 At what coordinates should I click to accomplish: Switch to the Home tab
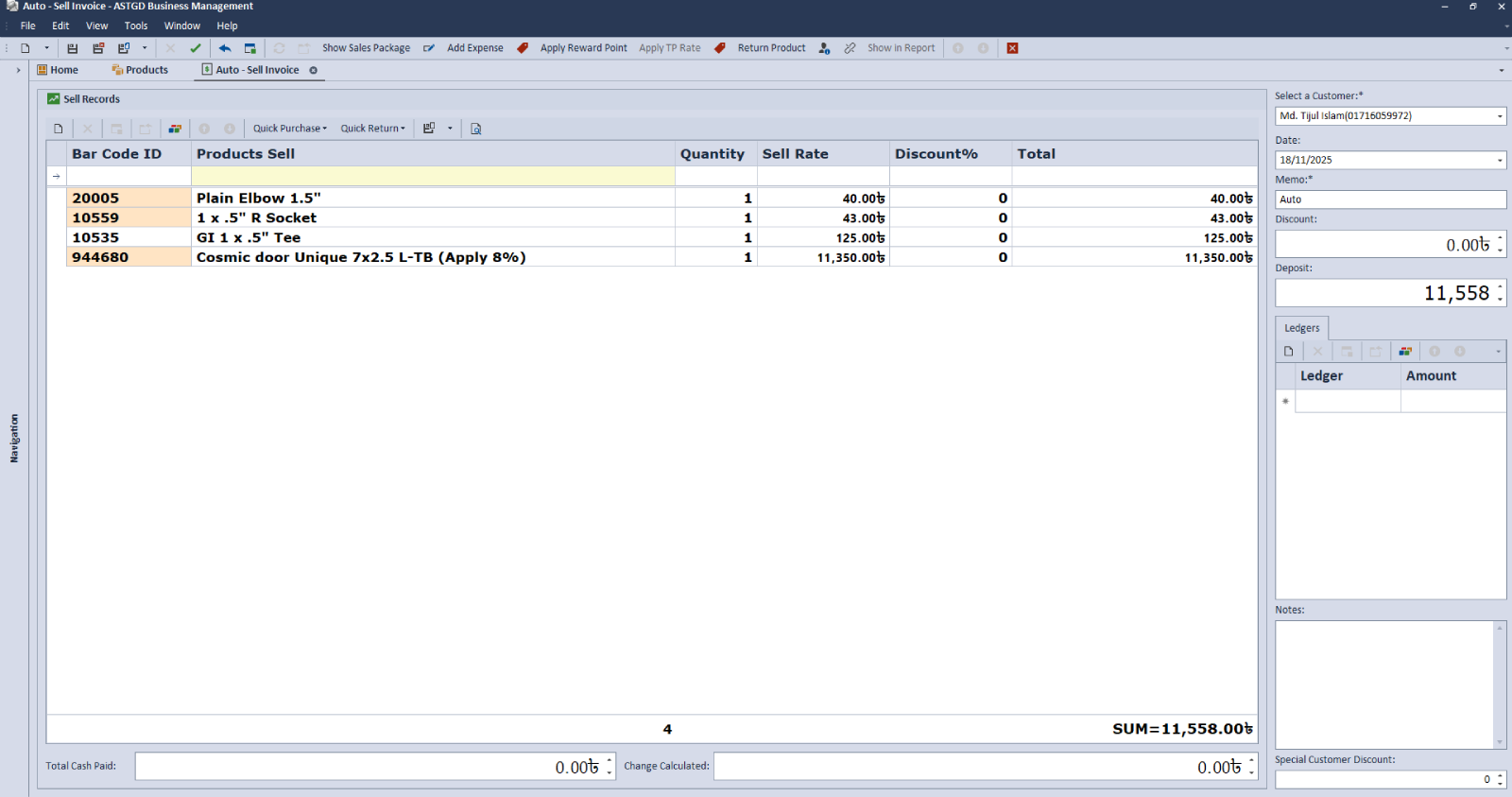click(x=58, y=70)
